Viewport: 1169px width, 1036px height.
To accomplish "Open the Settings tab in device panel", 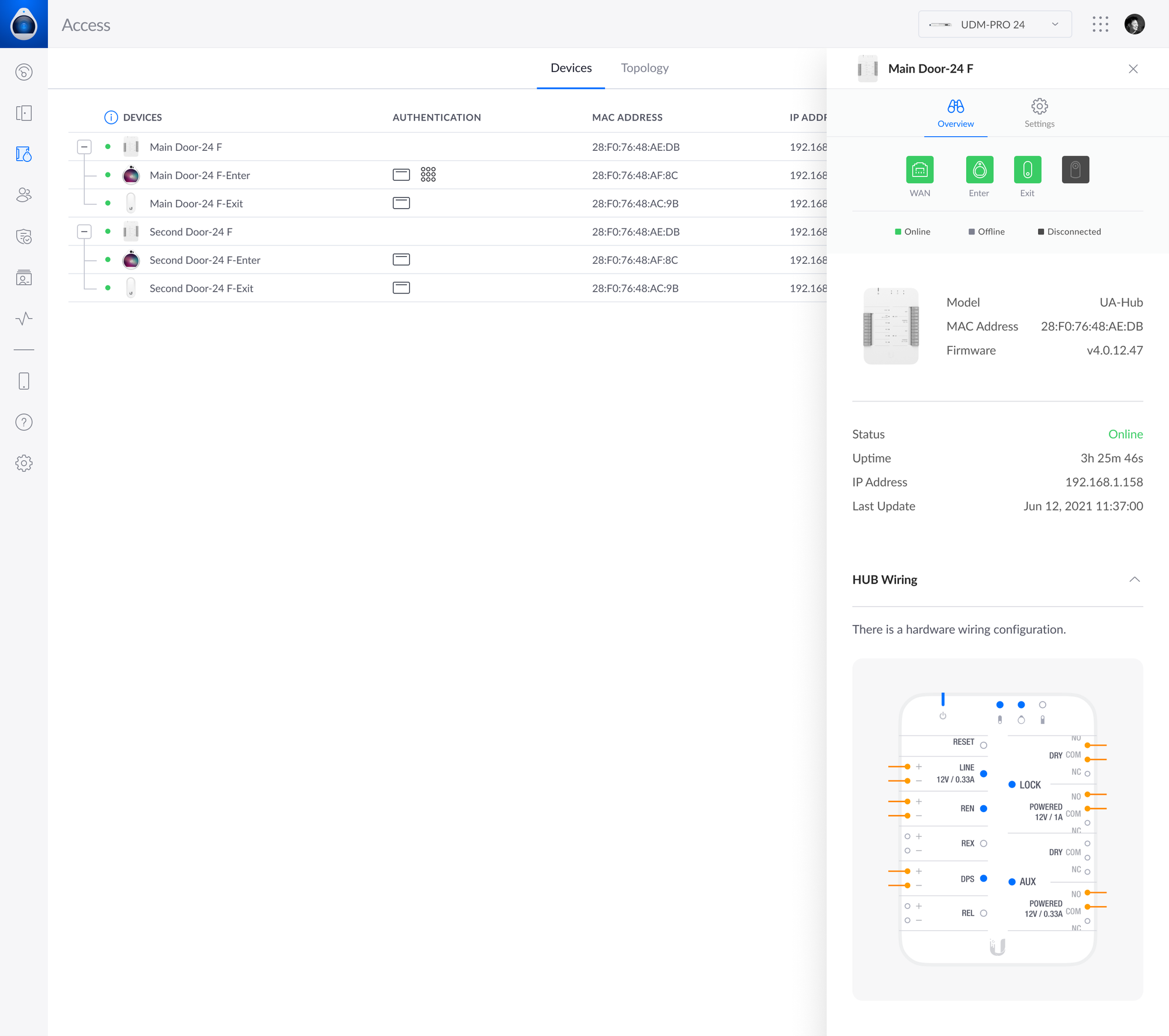I will (1039, 113).
